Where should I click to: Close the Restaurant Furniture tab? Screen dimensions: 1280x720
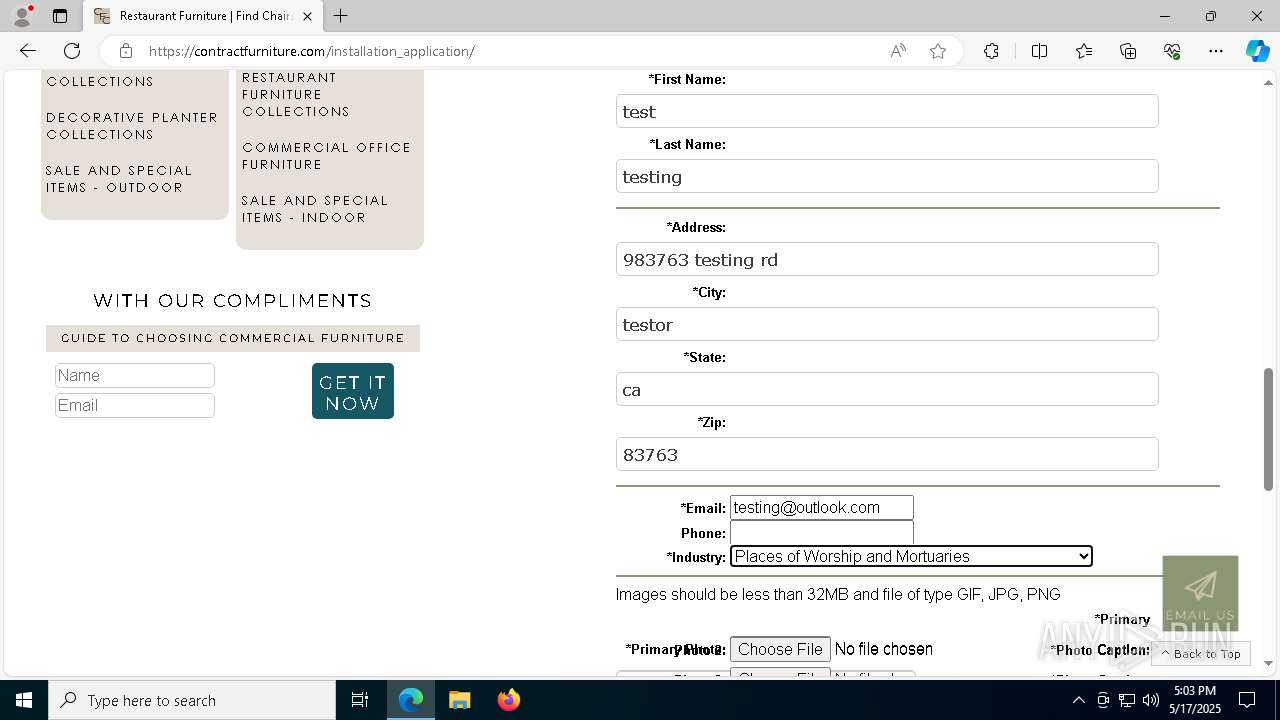(x=307, y=16)
